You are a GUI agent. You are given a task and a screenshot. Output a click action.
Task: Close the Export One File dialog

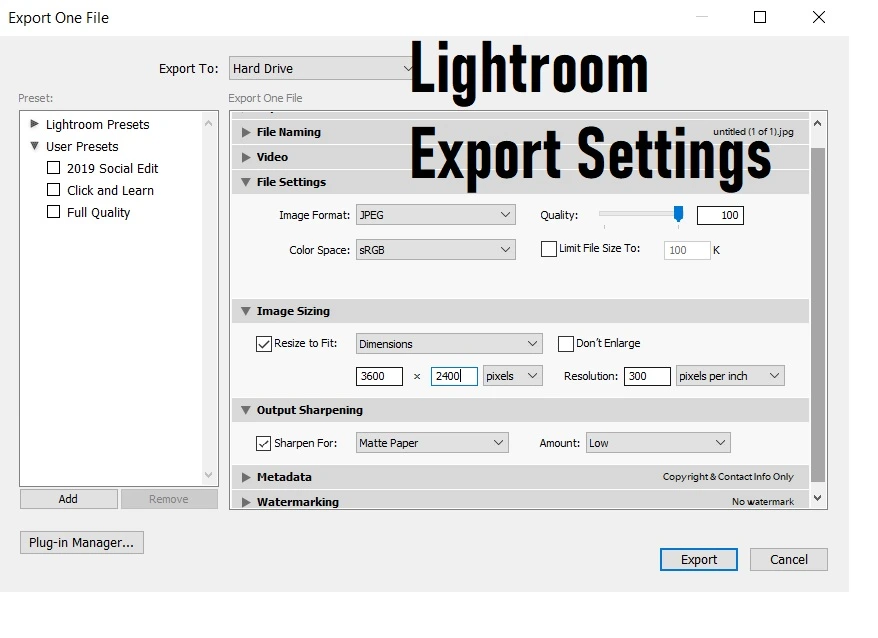[819, 17]
